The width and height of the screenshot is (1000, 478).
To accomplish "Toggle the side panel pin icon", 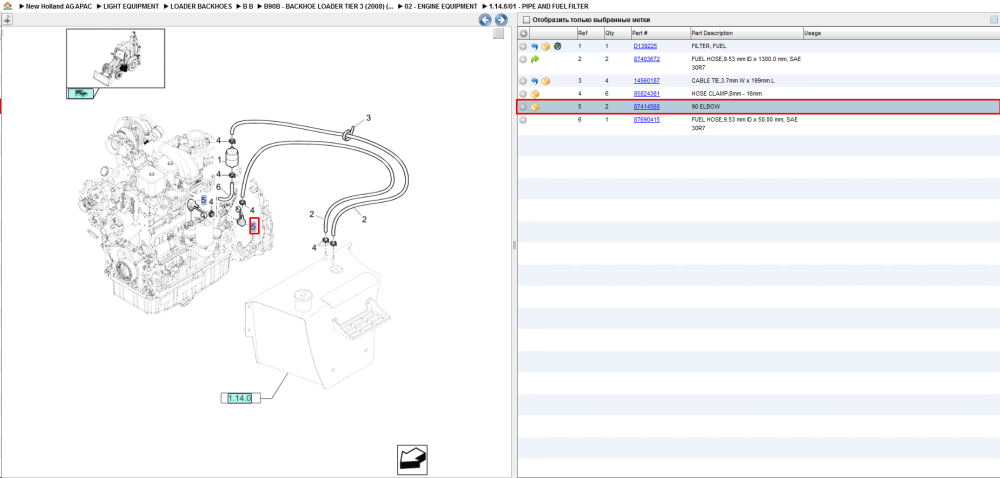I will point(7,20).
